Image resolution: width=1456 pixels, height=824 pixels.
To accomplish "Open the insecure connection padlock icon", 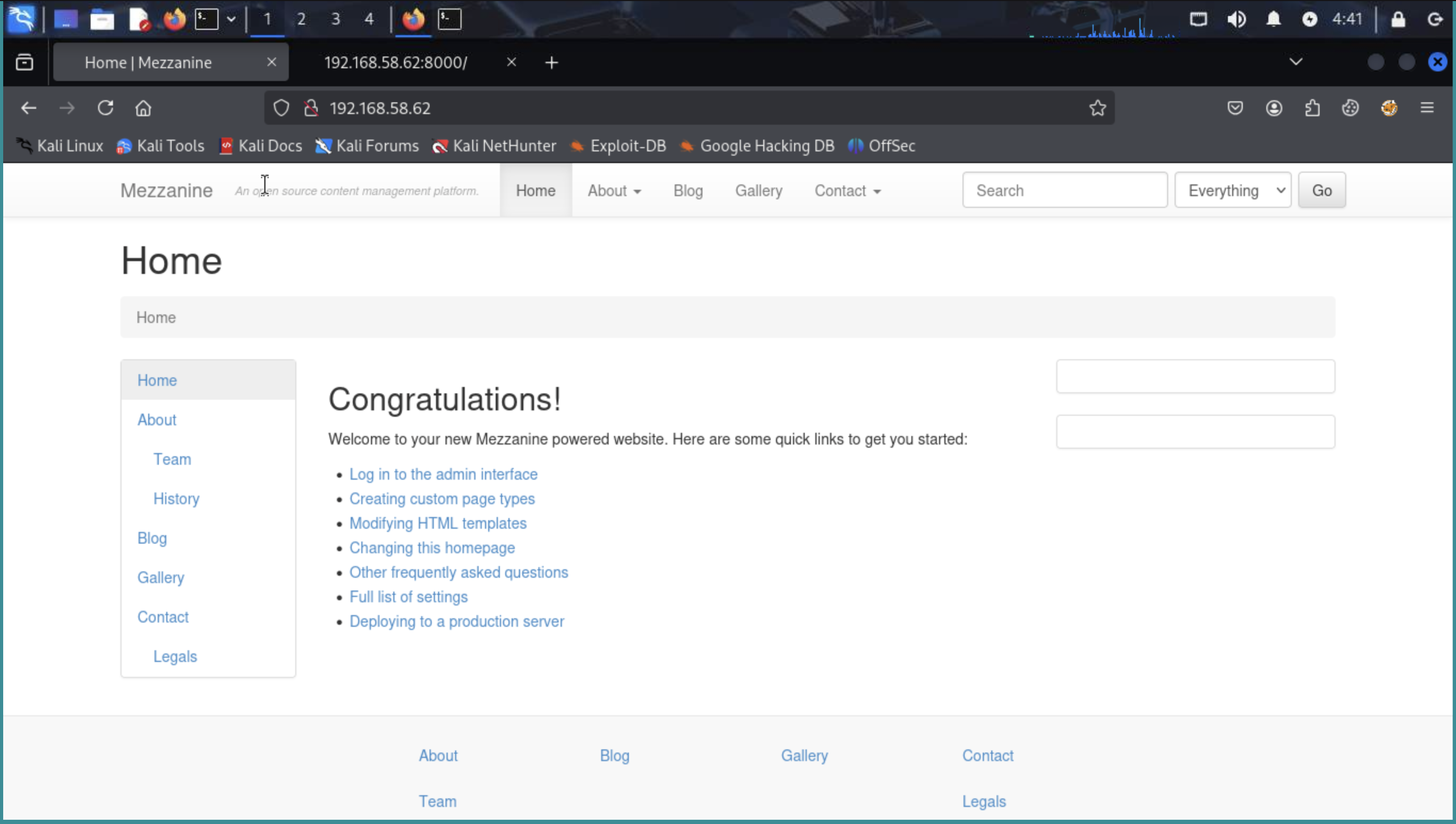I will (311, 108).
